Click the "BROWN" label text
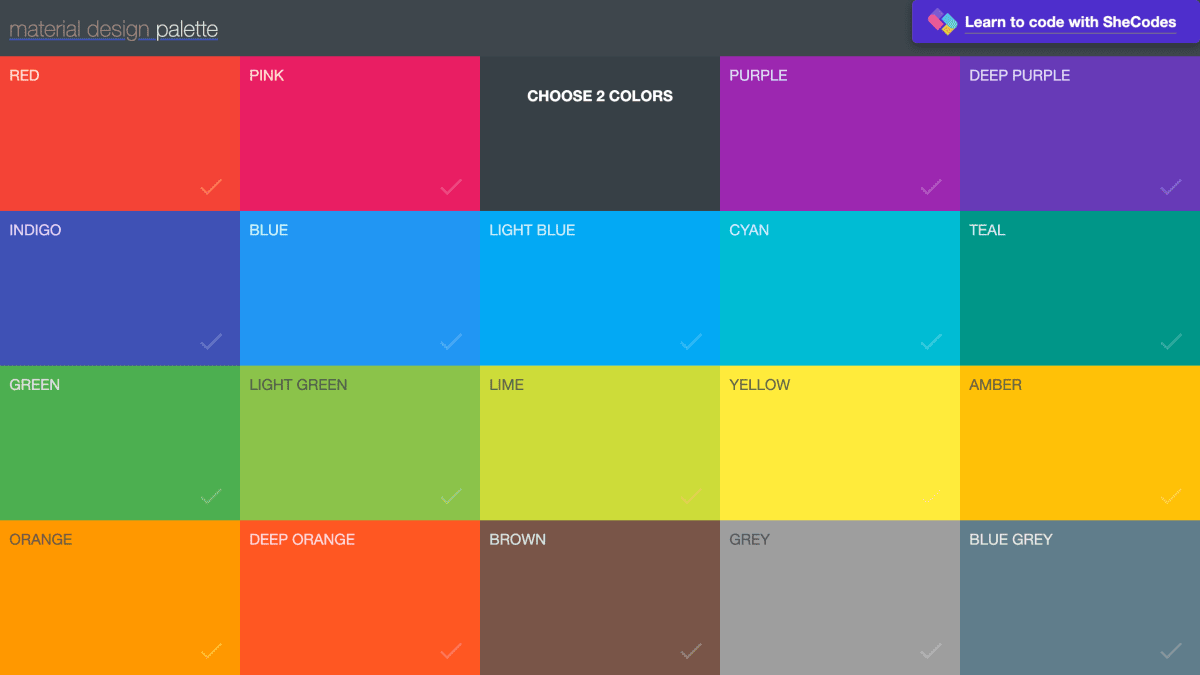The height and width of the screenshot is (675, 1200). [517, 539]
